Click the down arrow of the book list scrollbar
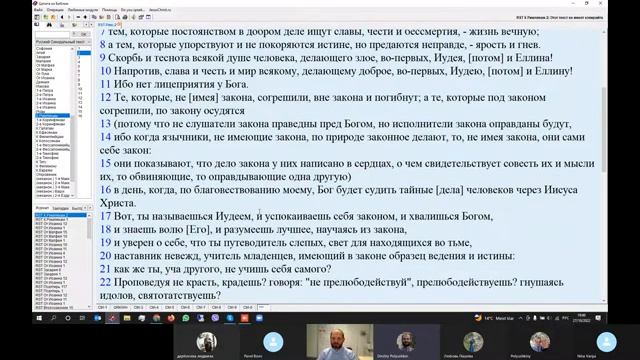The image size is (640, 360). (72, 196)
